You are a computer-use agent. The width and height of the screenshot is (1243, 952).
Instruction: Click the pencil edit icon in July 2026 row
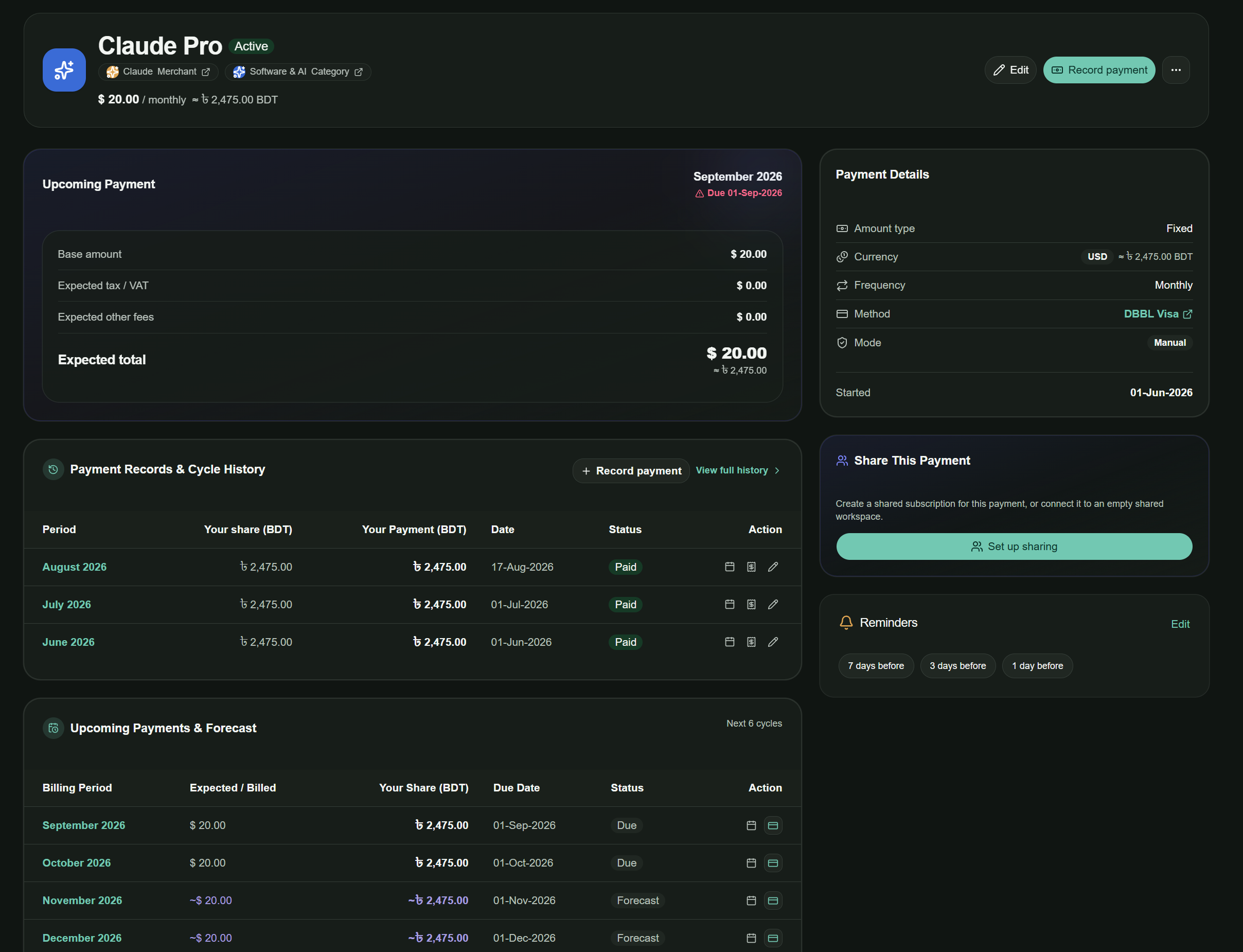pyautogui.click(x=773, y=604)
